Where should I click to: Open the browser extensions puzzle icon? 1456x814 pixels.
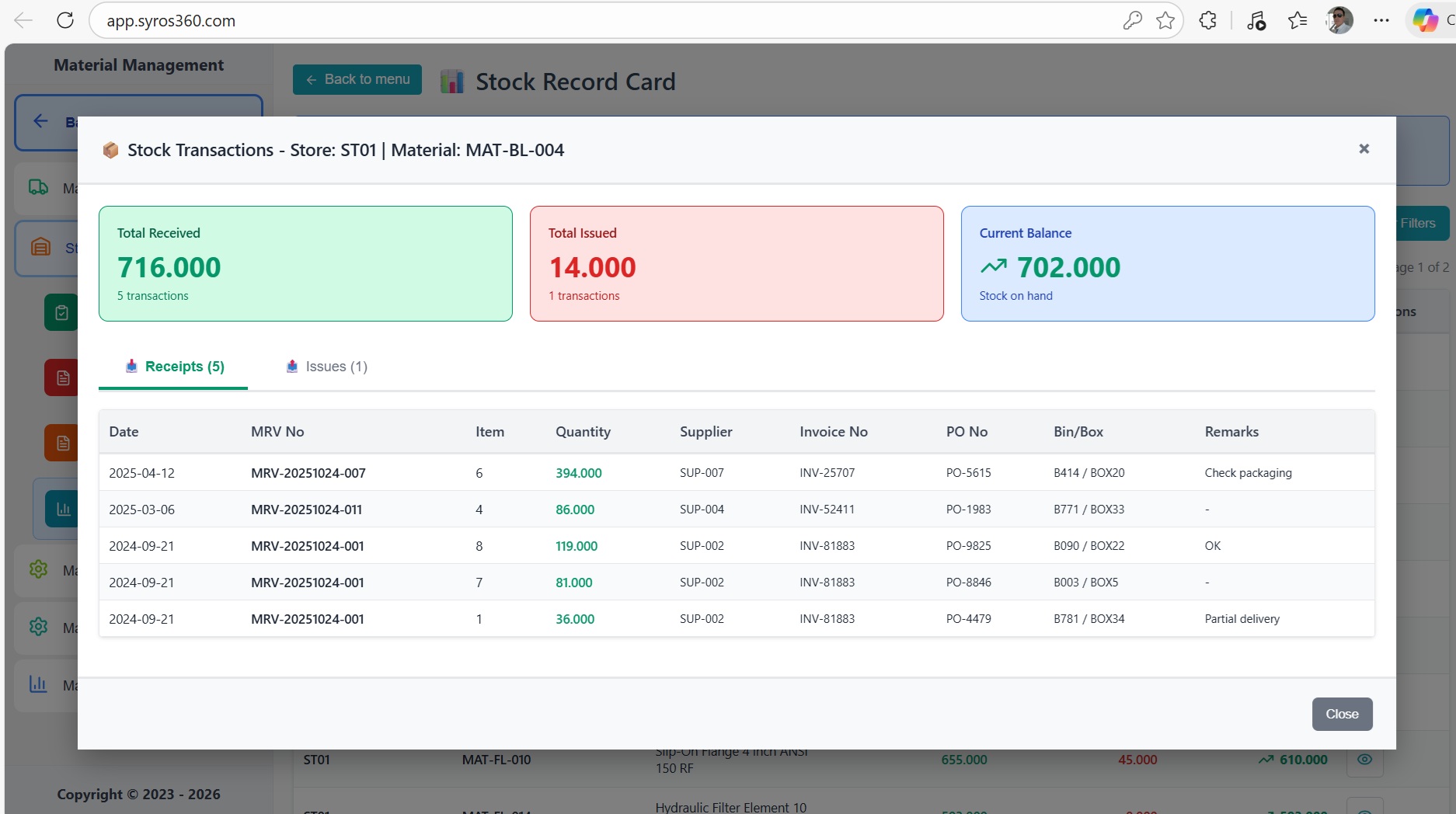pyautogui.click(x=1208, y=20)
